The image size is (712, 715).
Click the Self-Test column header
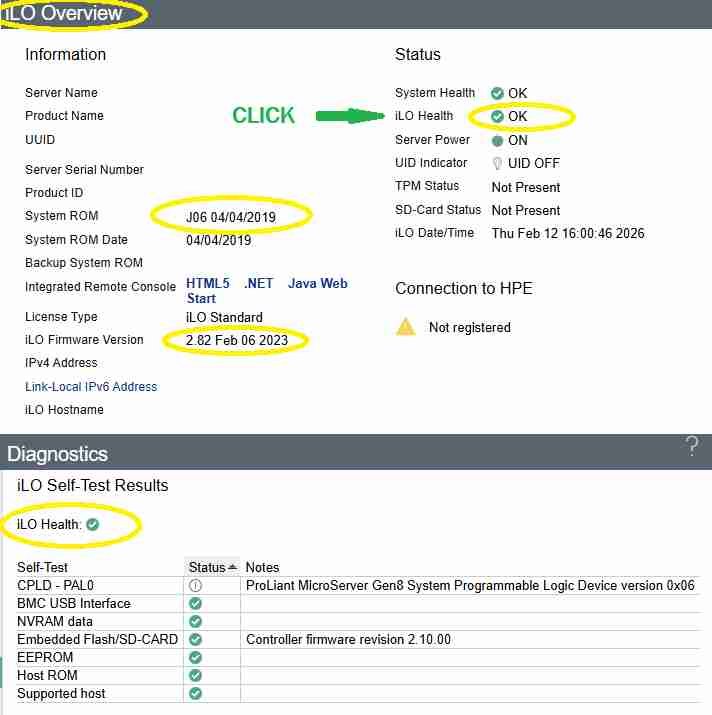coord(42,567)
